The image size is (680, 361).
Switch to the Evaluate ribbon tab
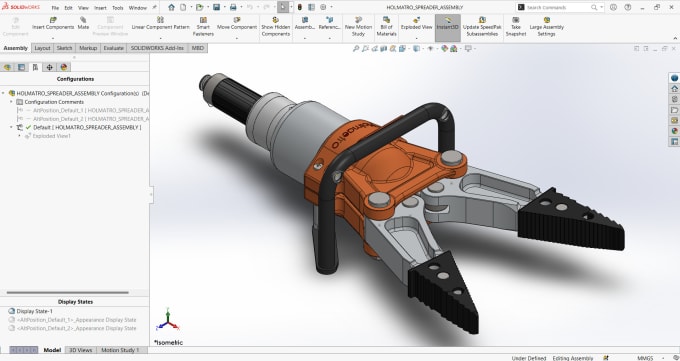click(x=114, y=48)
